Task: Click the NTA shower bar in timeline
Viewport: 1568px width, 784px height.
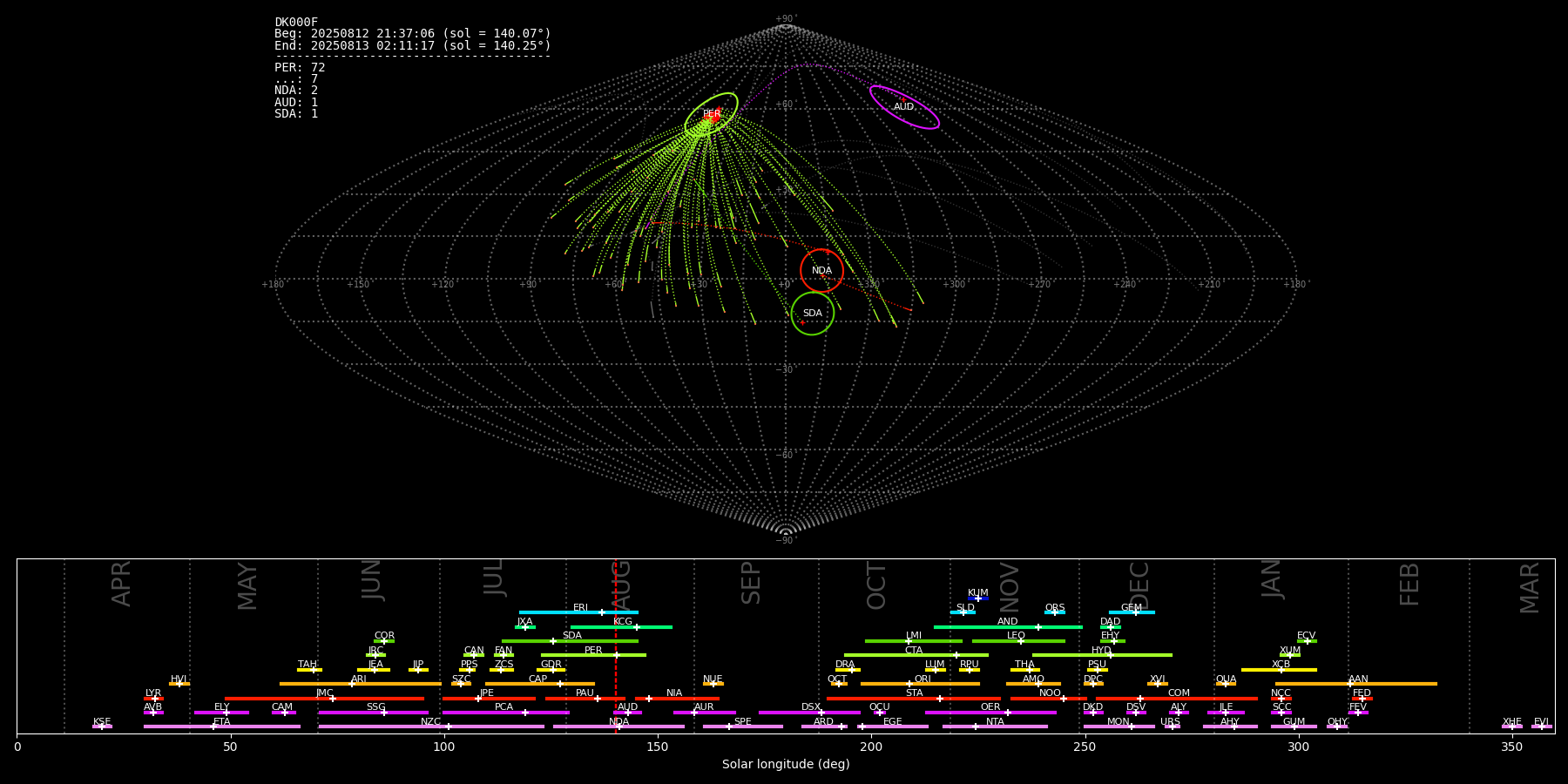Action: [x=995, y=727]
